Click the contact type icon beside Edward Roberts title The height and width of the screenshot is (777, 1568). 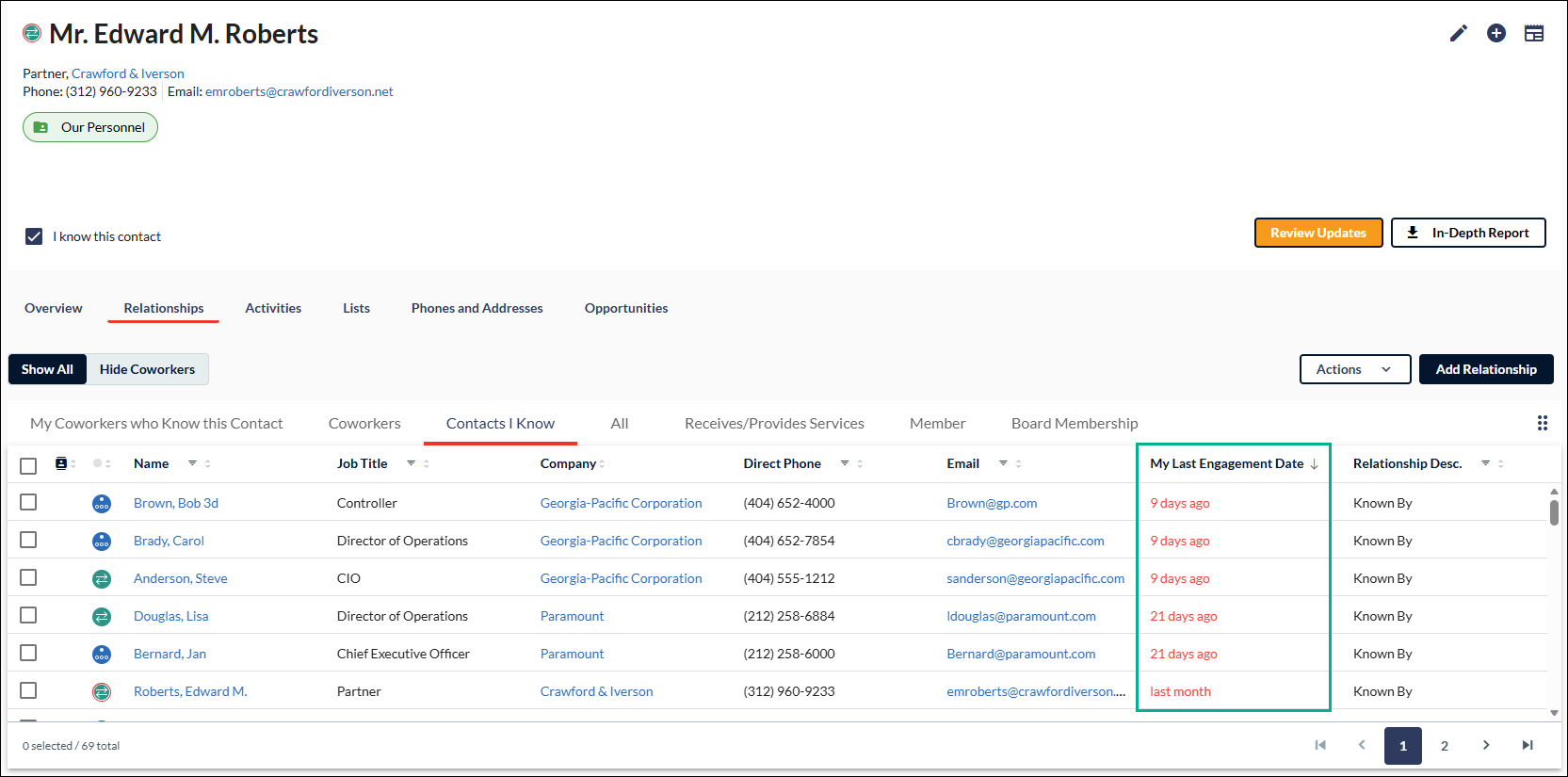tap(32, 34)
